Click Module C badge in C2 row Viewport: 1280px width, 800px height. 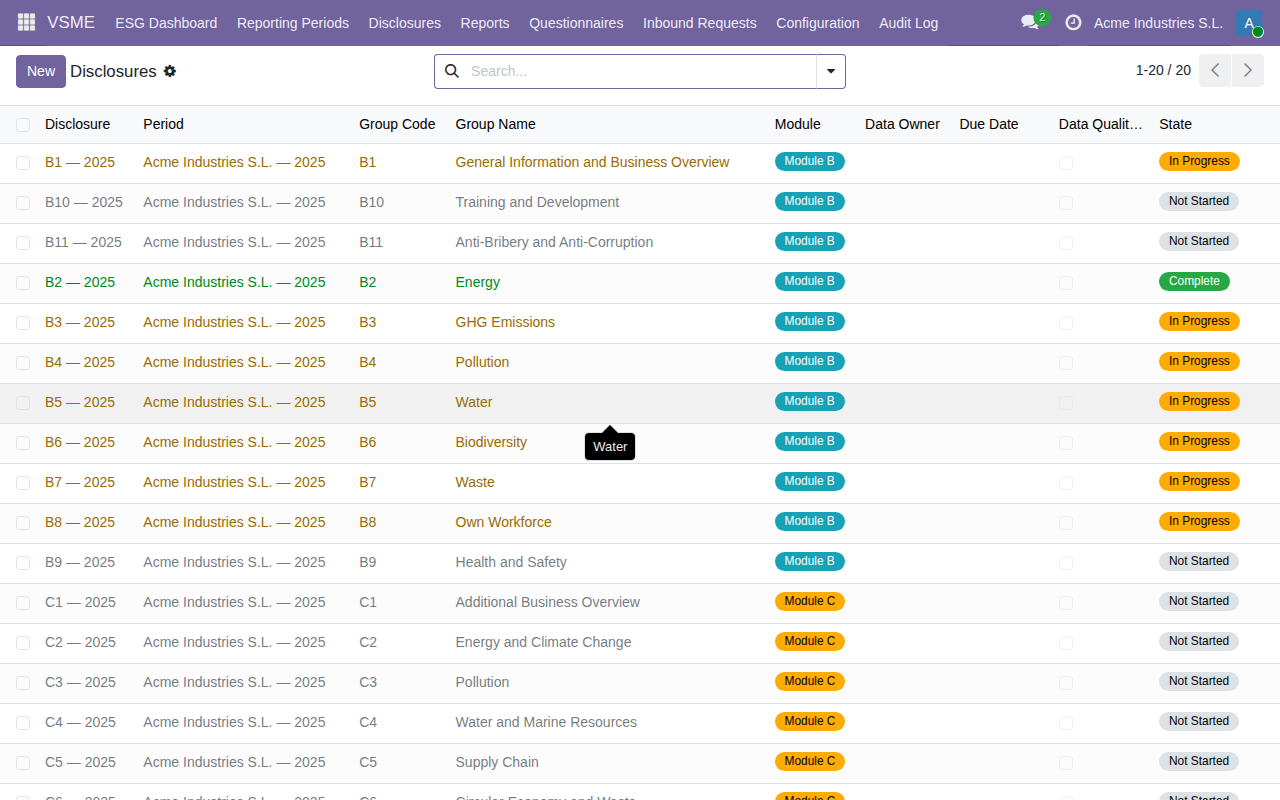[x=810, y=641]
